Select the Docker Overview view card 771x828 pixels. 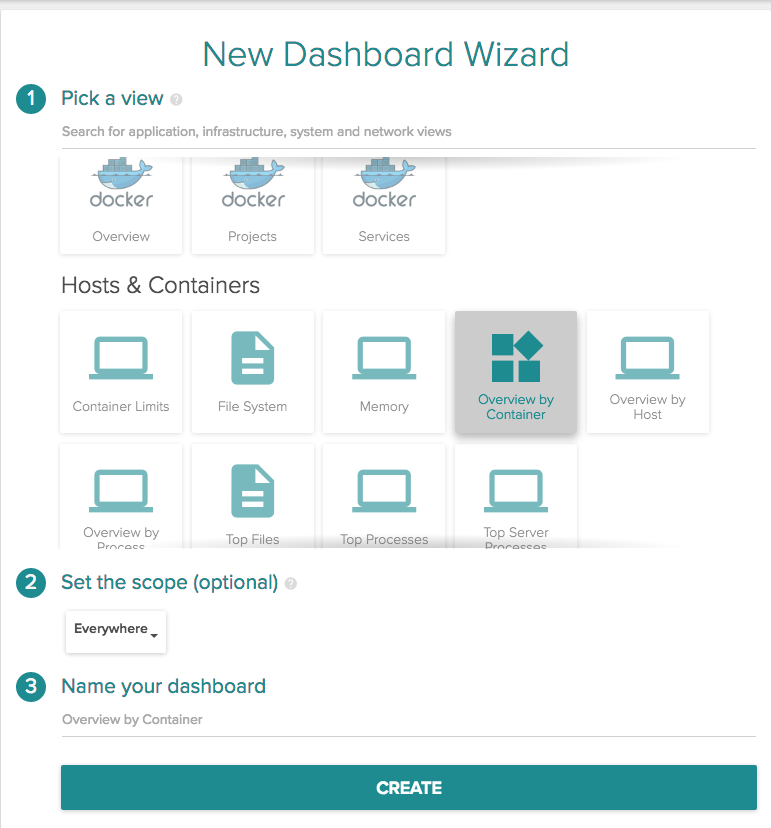(x=121, y=205)
